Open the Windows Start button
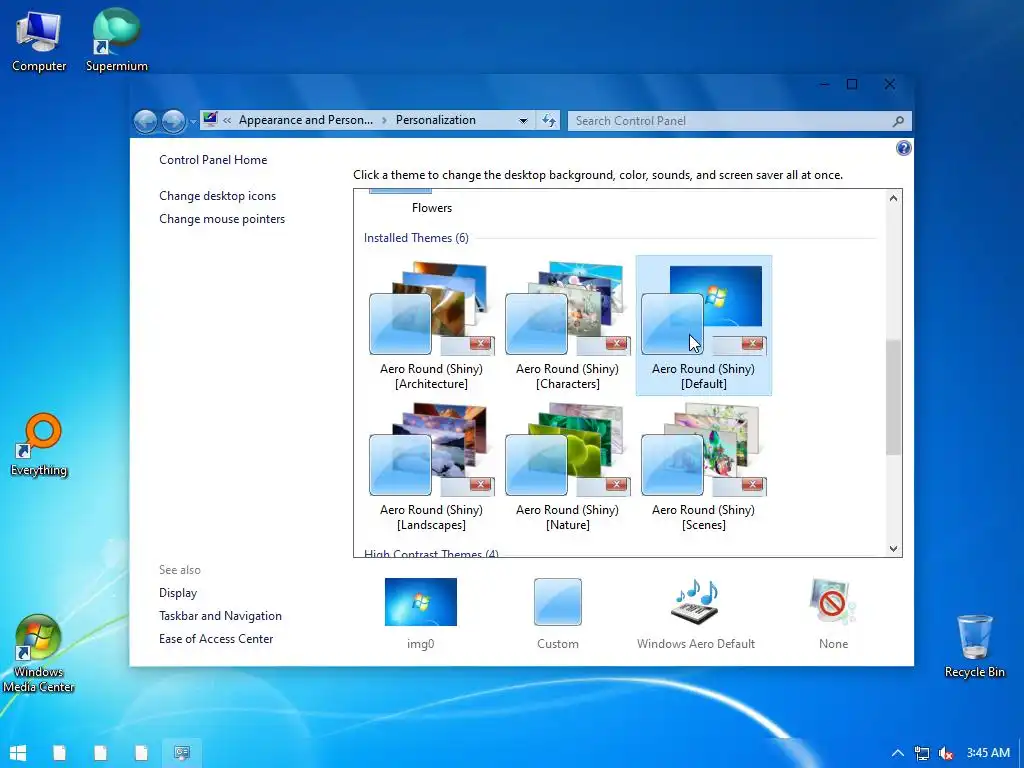Viewport: 1024px width, 768px height. [18, 753]
